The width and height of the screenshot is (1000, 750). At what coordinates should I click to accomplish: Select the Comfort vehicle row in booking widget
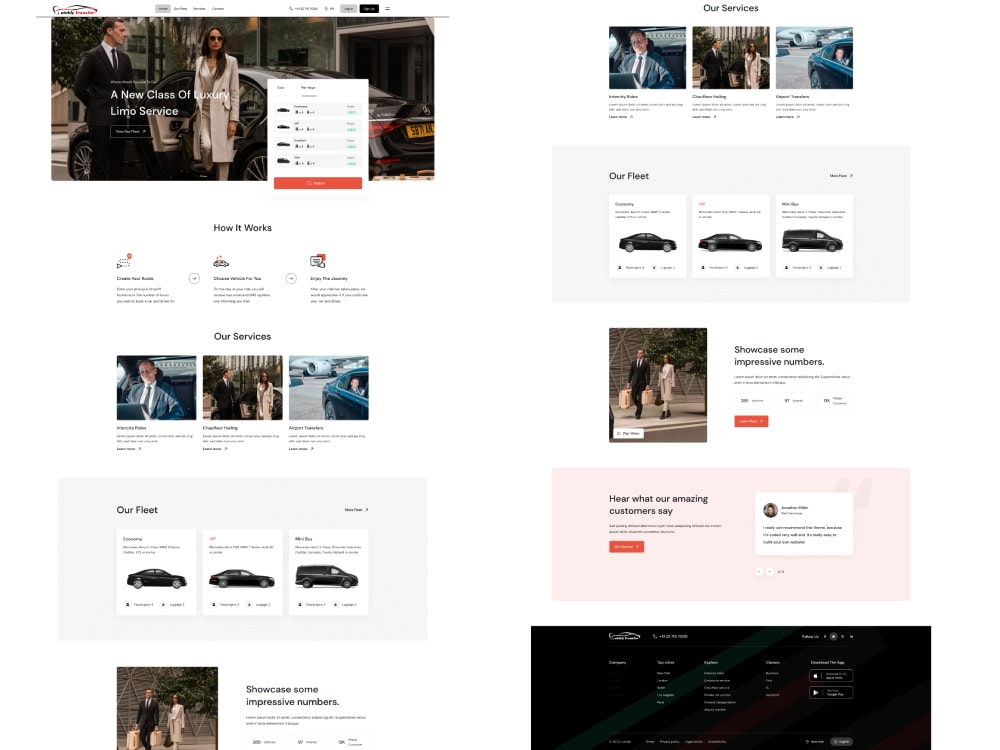pos(318,144)
